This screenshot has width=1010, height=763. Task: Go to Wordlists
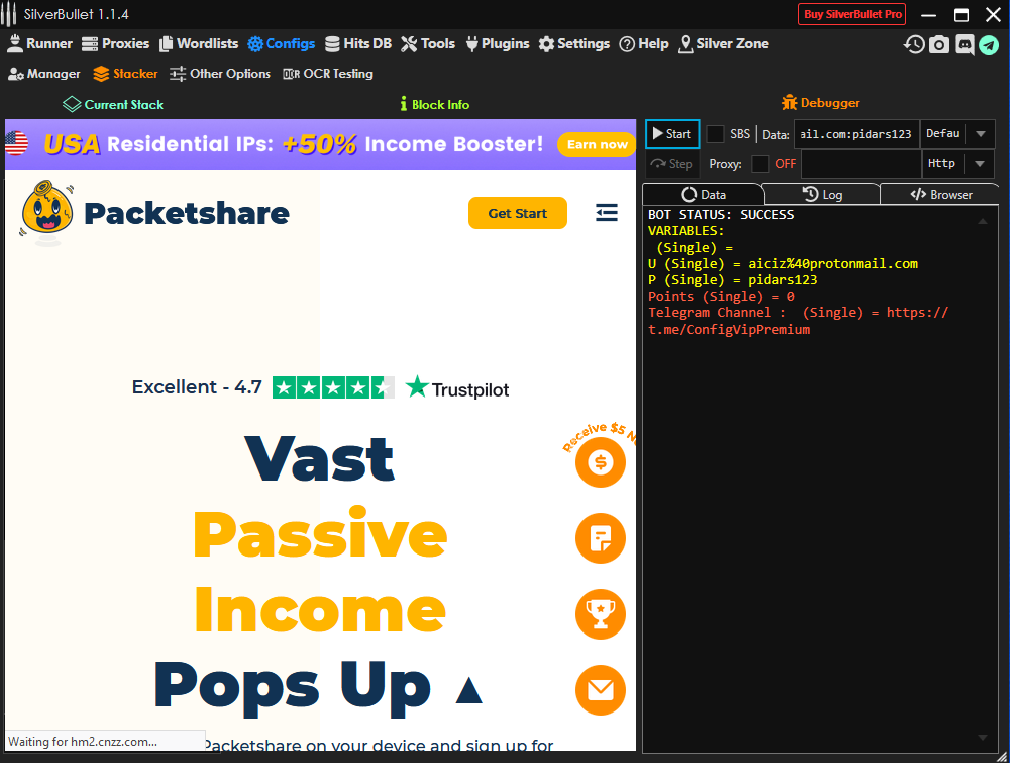pyautogui.click(x=199, y=44)
